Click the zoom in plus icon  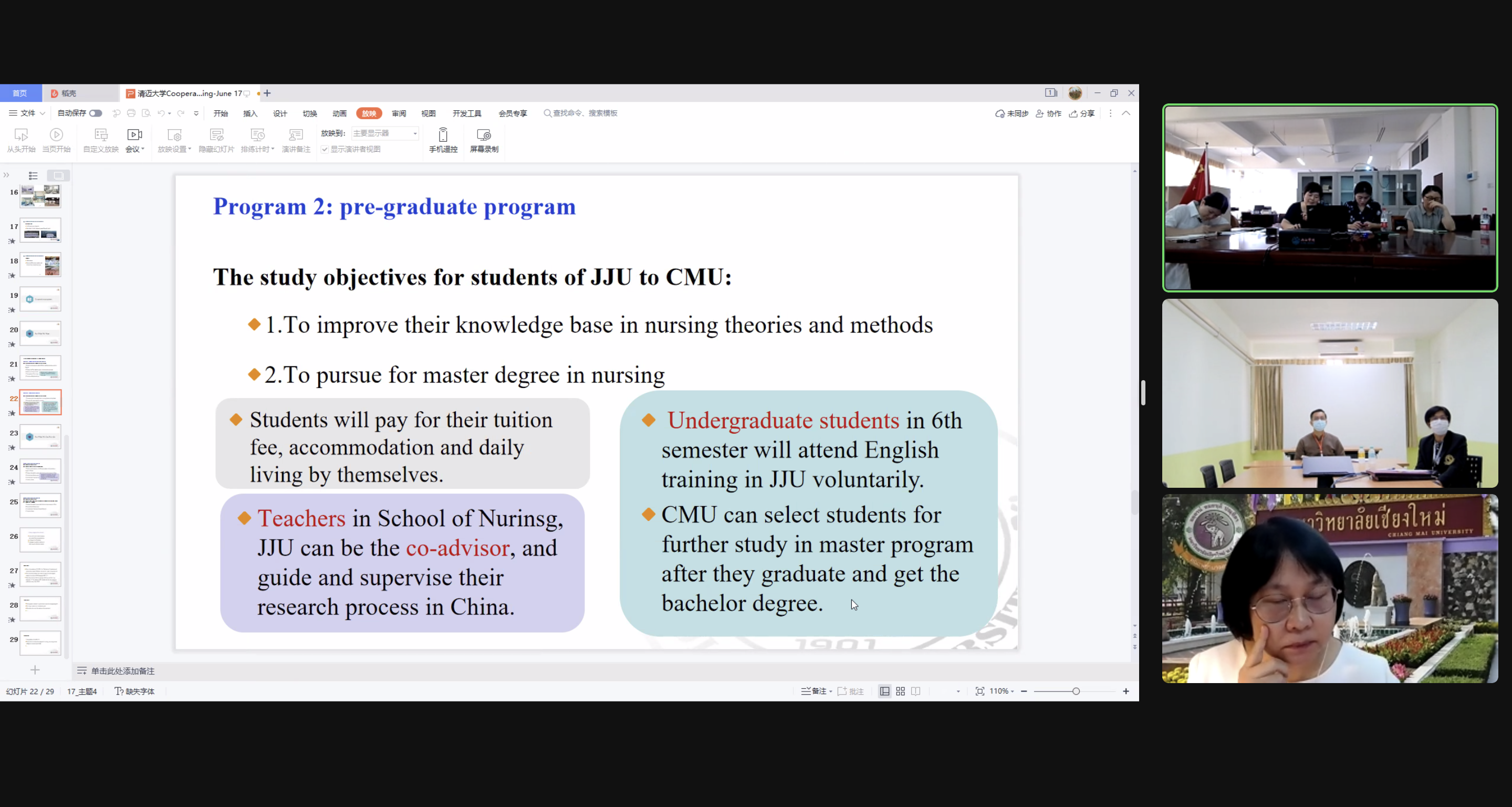[x=1126, y=691]
